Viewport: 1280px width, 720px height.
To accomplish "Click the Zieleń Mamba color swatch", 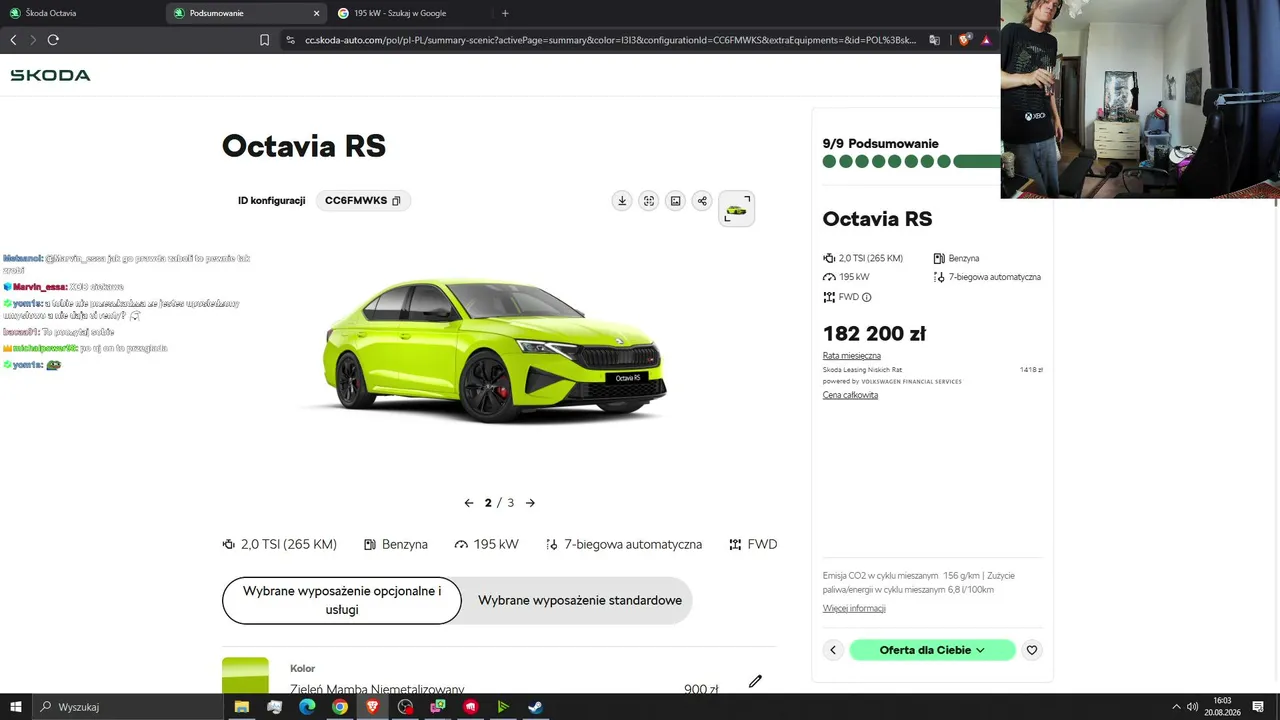I will pyautogui.click(x=245, y=675).
